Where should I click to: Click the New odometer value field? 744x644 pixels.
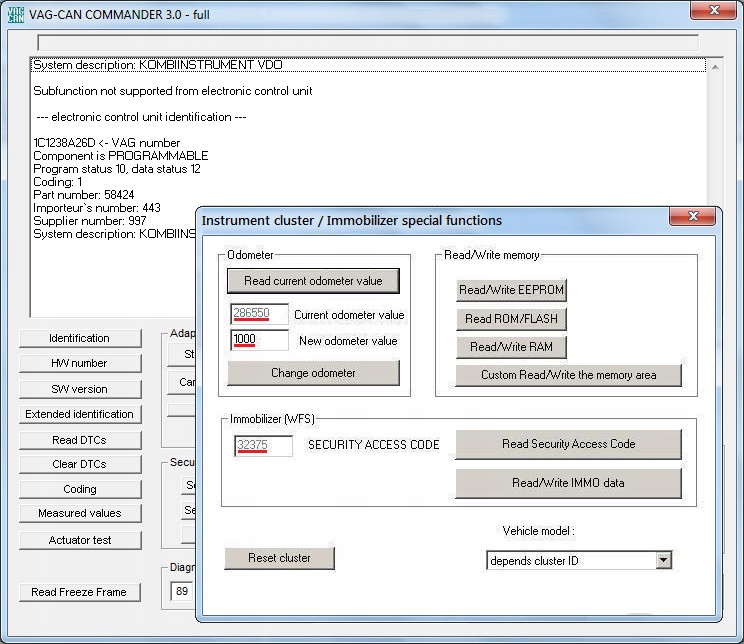pos(260,341)
